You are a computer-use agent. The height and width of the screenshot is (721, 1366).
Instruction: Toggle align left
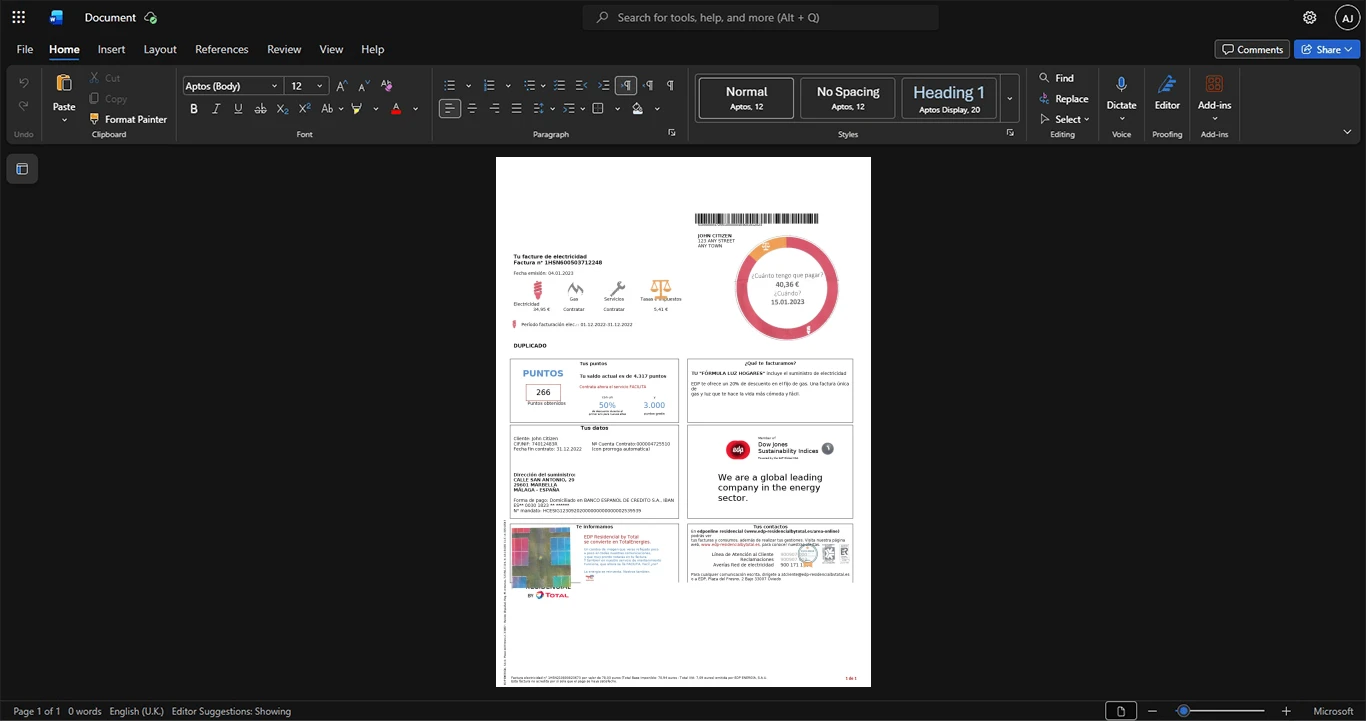pyautogui.click(x=450, y=108)
